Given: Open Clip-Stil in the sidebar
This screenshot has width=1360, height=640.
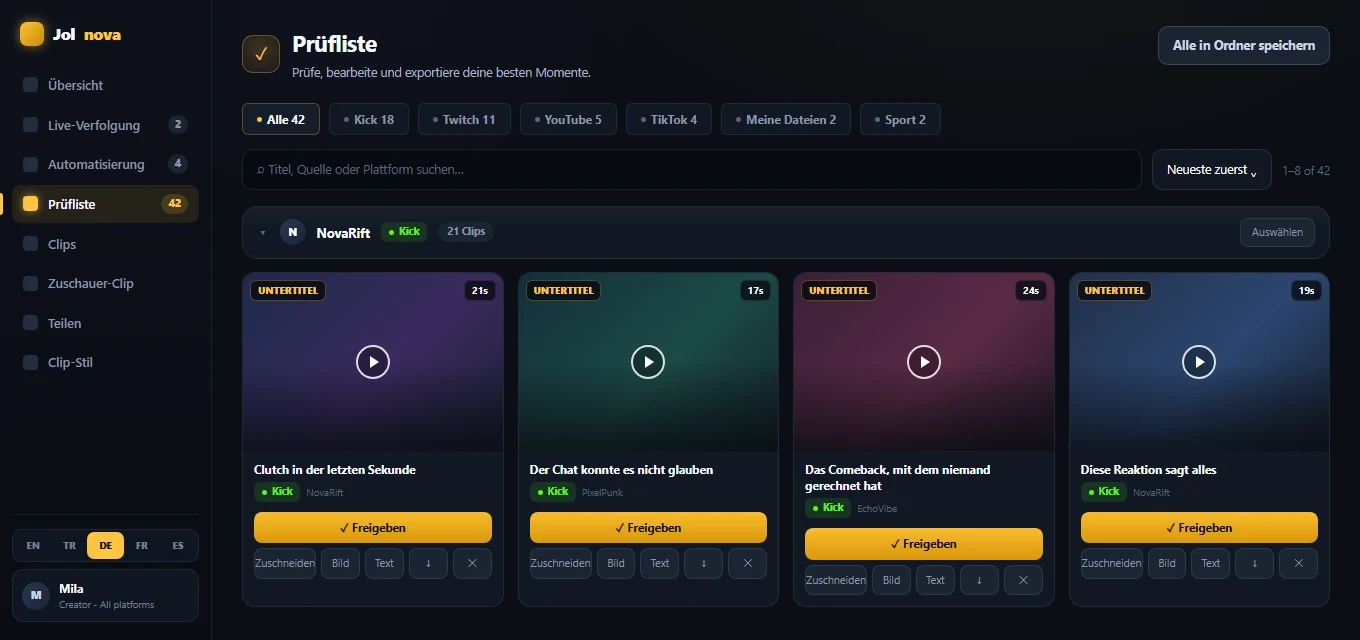Looking at the screenshot, I should tap(105, 362).
